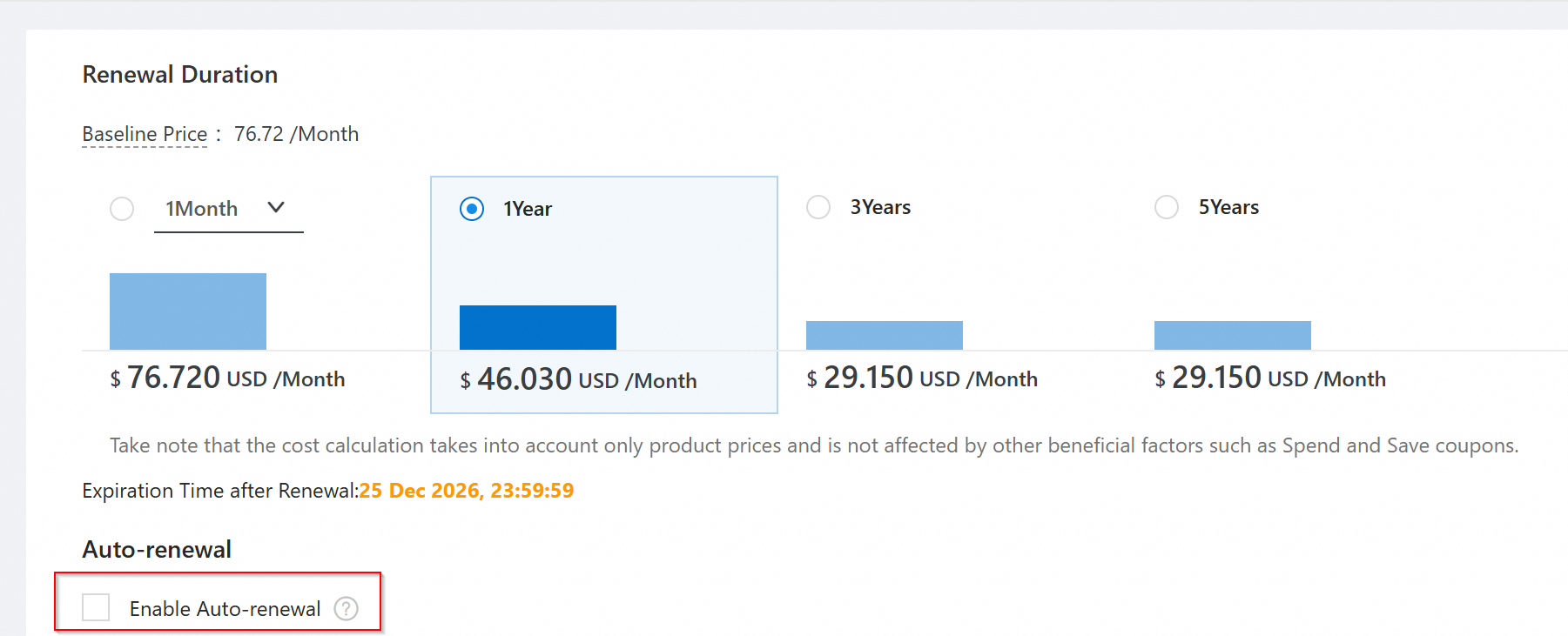Choose the 3Years radio option
The height and width of the screenshot is (636, 1568).
[818, 207]
